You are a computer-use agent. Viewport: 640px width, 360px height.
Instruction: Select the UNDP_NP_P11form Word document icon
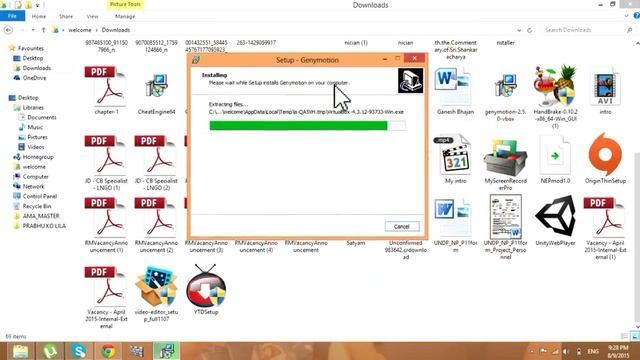coord(453,218)
